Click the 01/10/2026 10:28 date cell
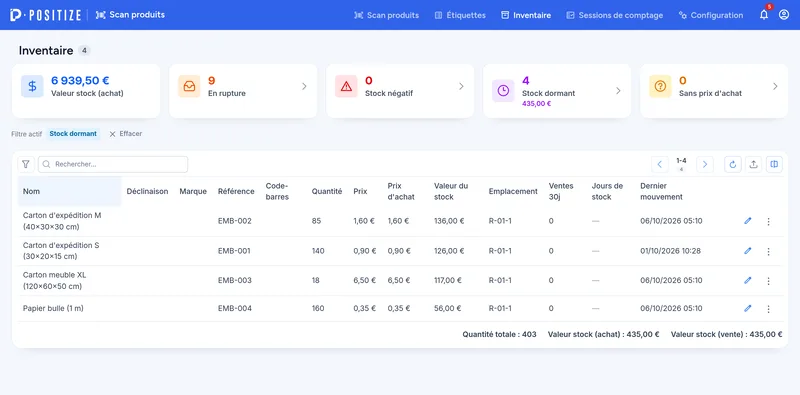This screenshot has width=800, height=395. (670, 251)
